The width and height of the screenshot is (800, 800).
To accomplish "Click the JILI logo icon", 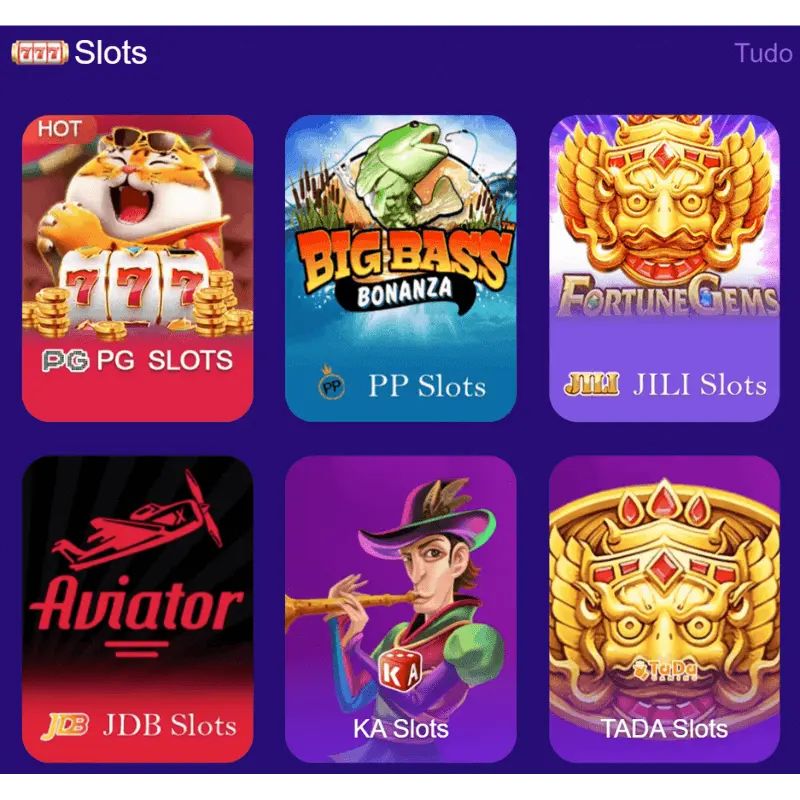I will coord(591,384).
